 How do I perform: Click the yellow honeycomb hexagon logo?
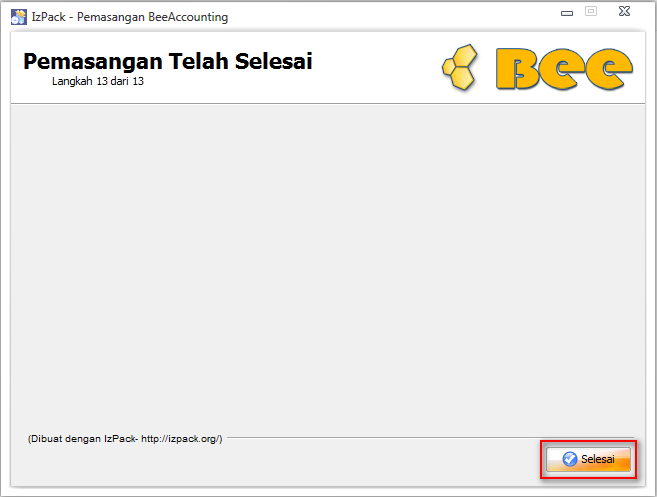tap(460, 67)
